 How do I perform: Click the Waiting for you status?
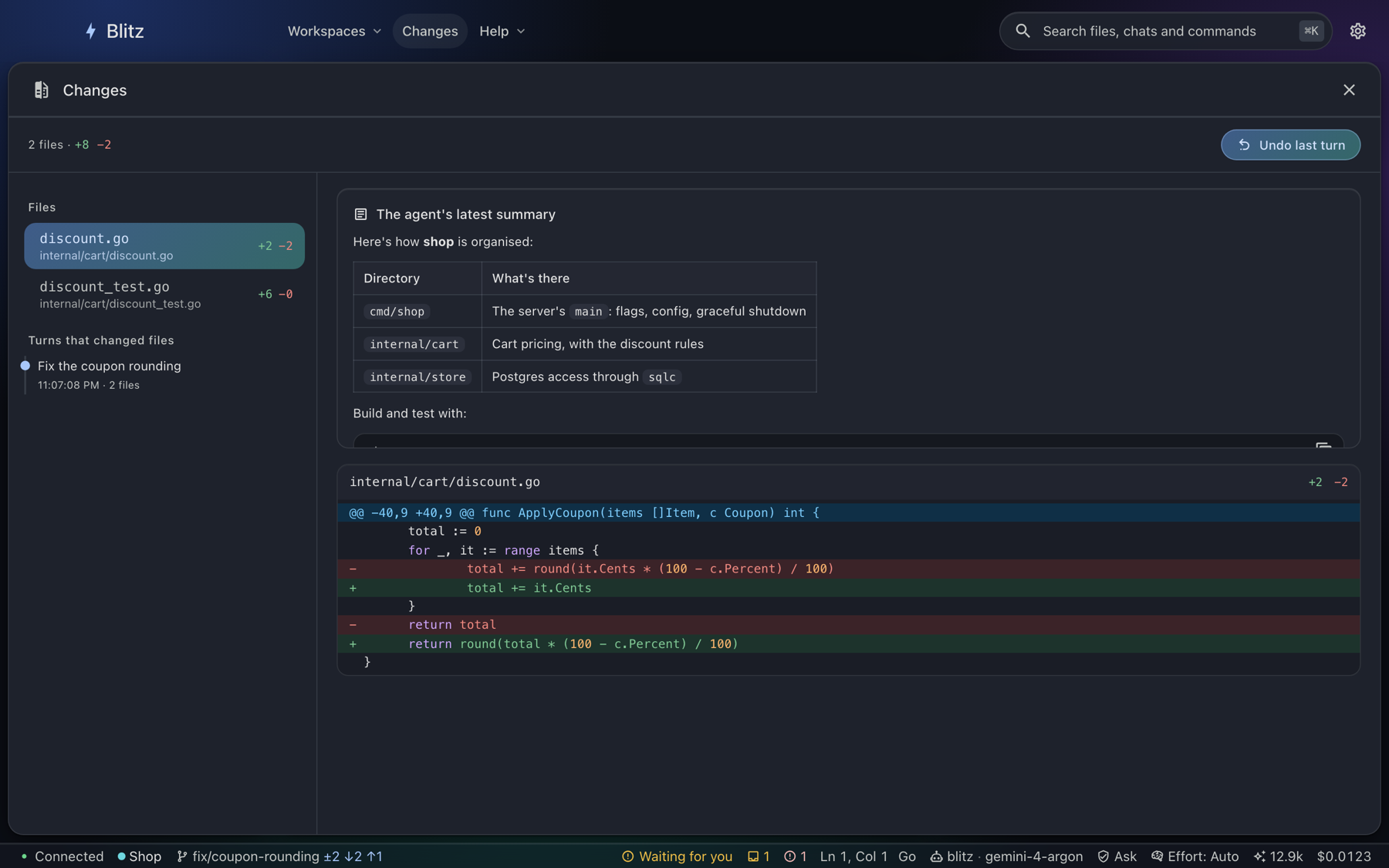point(677,856)
